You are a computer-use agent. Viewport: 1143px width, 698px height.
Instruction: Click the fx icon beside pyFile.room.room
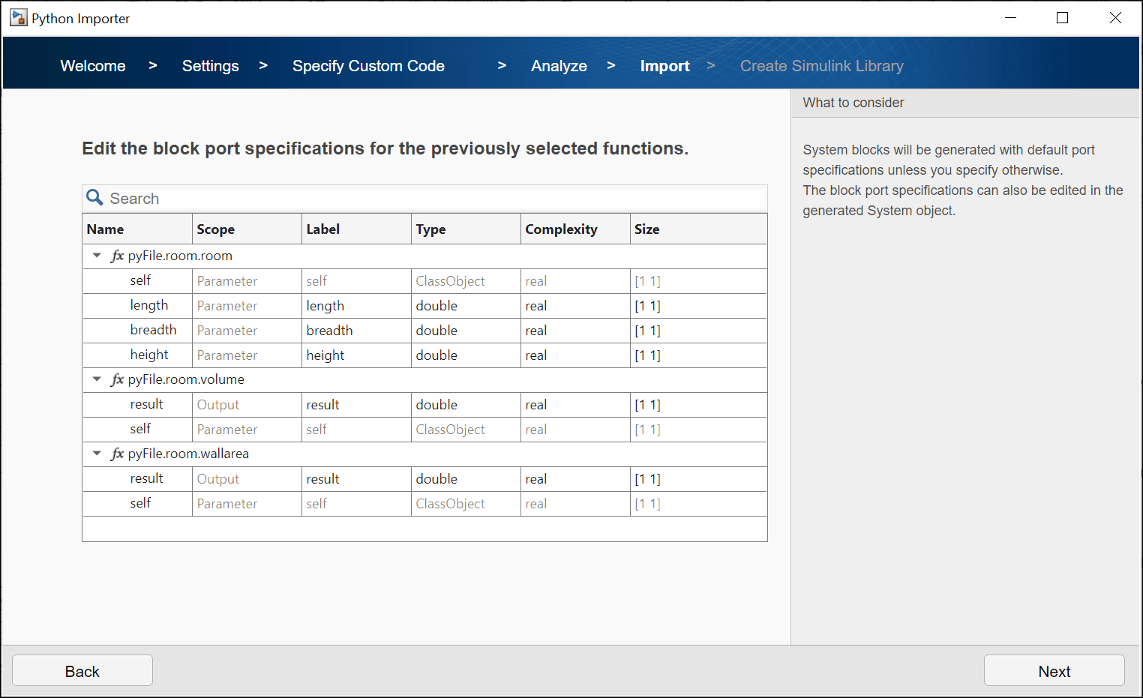click(x=117, y=256)
